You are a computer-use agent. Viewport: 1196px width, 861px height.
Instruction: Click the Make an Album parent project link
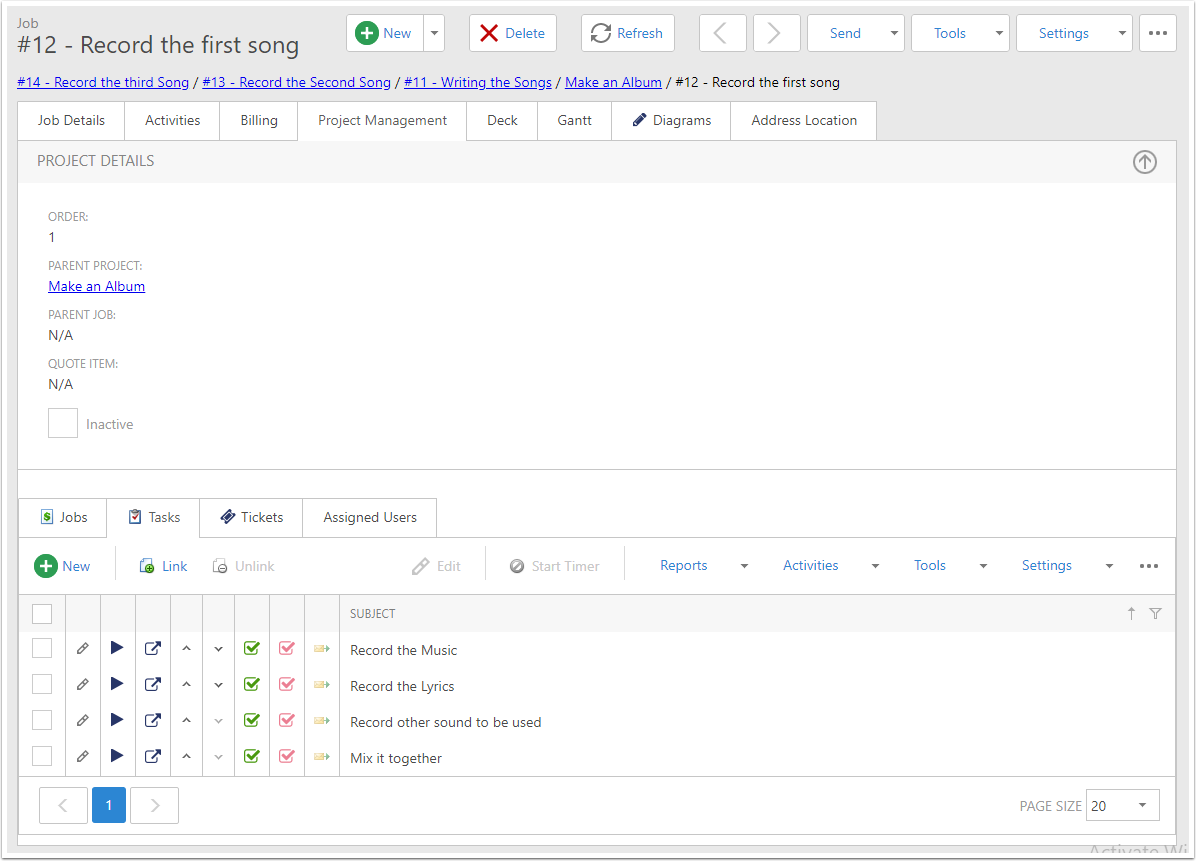(96, 286)
